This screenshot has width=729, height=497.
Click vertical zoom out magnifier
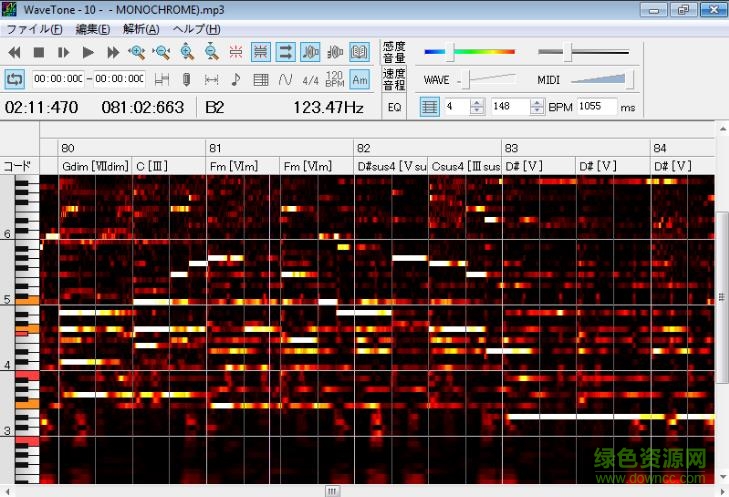click(x=211, y=52)
